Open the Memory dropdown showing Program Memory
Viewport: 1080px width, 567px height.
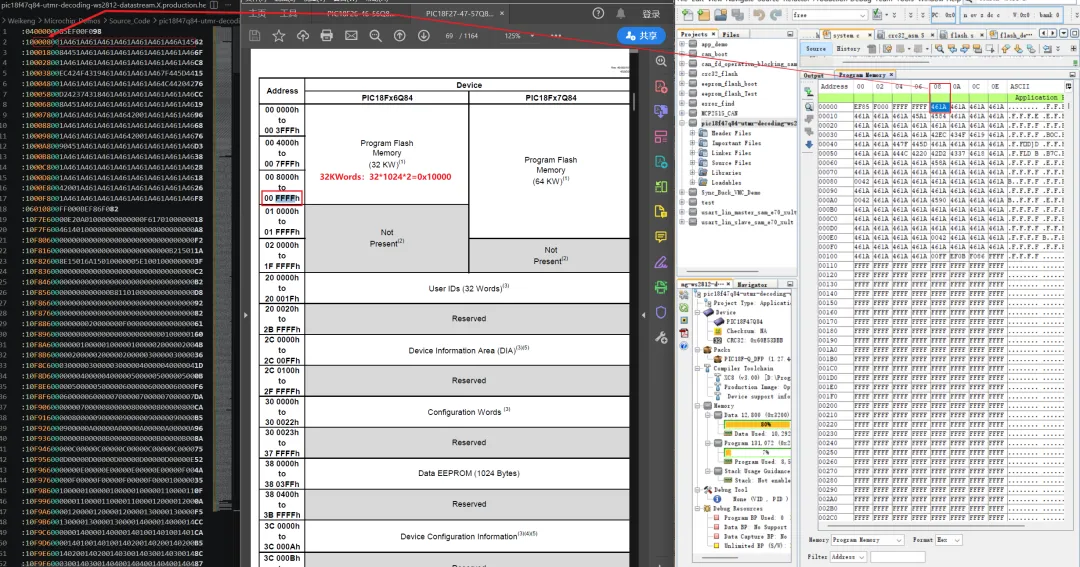click(x=867, y=540)
